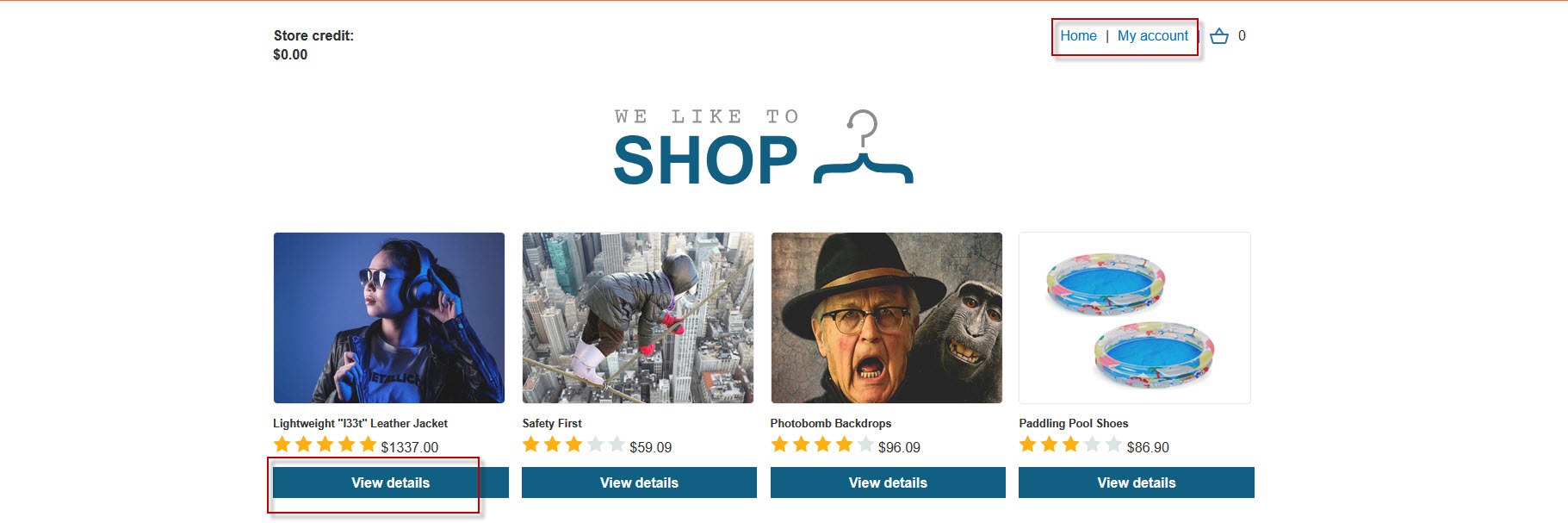View details for Paddling Pool Shoes
Viewport: 1568px width, 523px height.
[x=1136, y=483]
